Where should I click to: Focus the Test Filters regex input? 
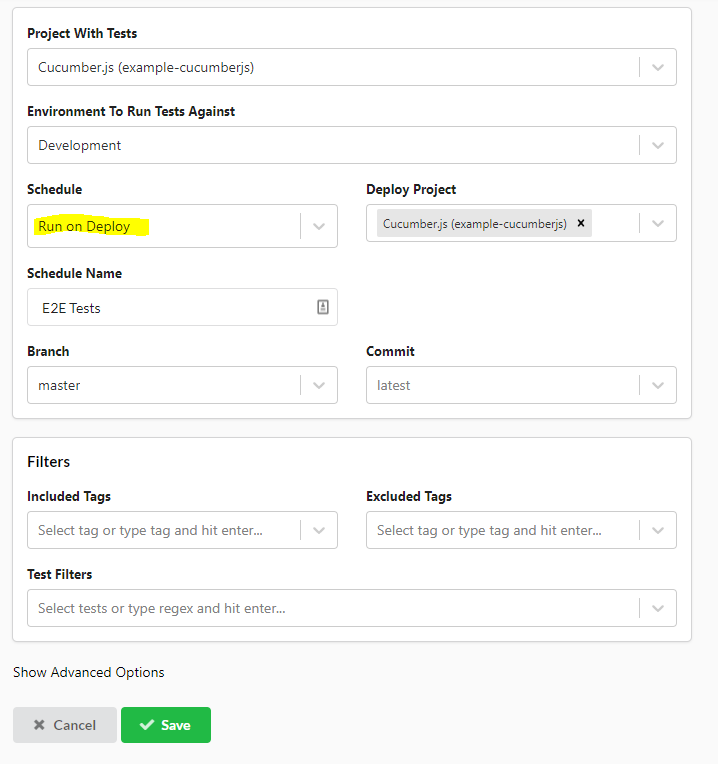(x=162, y=608)
